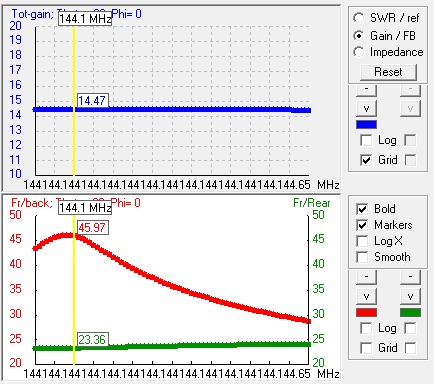Toggle the right Grid checkbox in gain panel
The image size is (434, 384).
pos(410,160)
